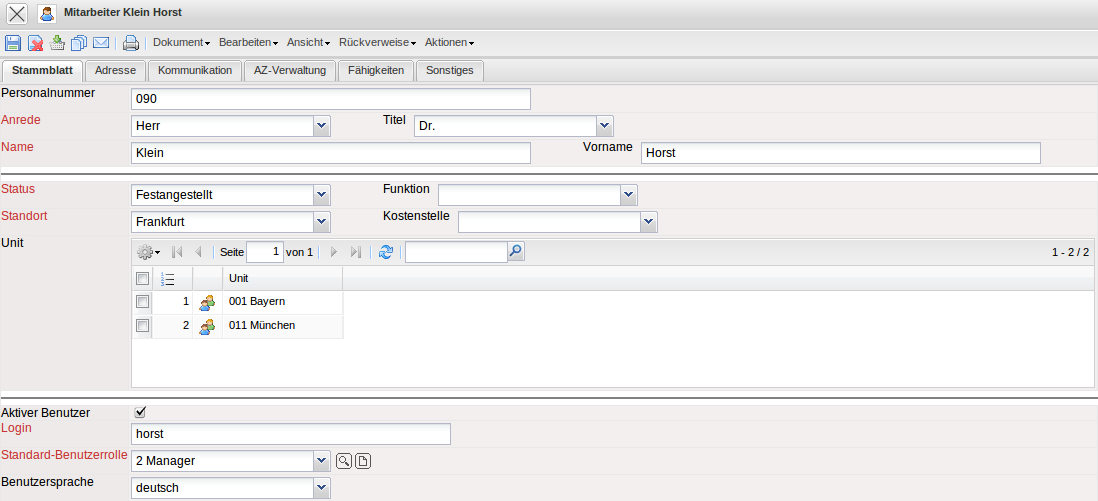Open the 001 Bayern unit link

[257, 301]
